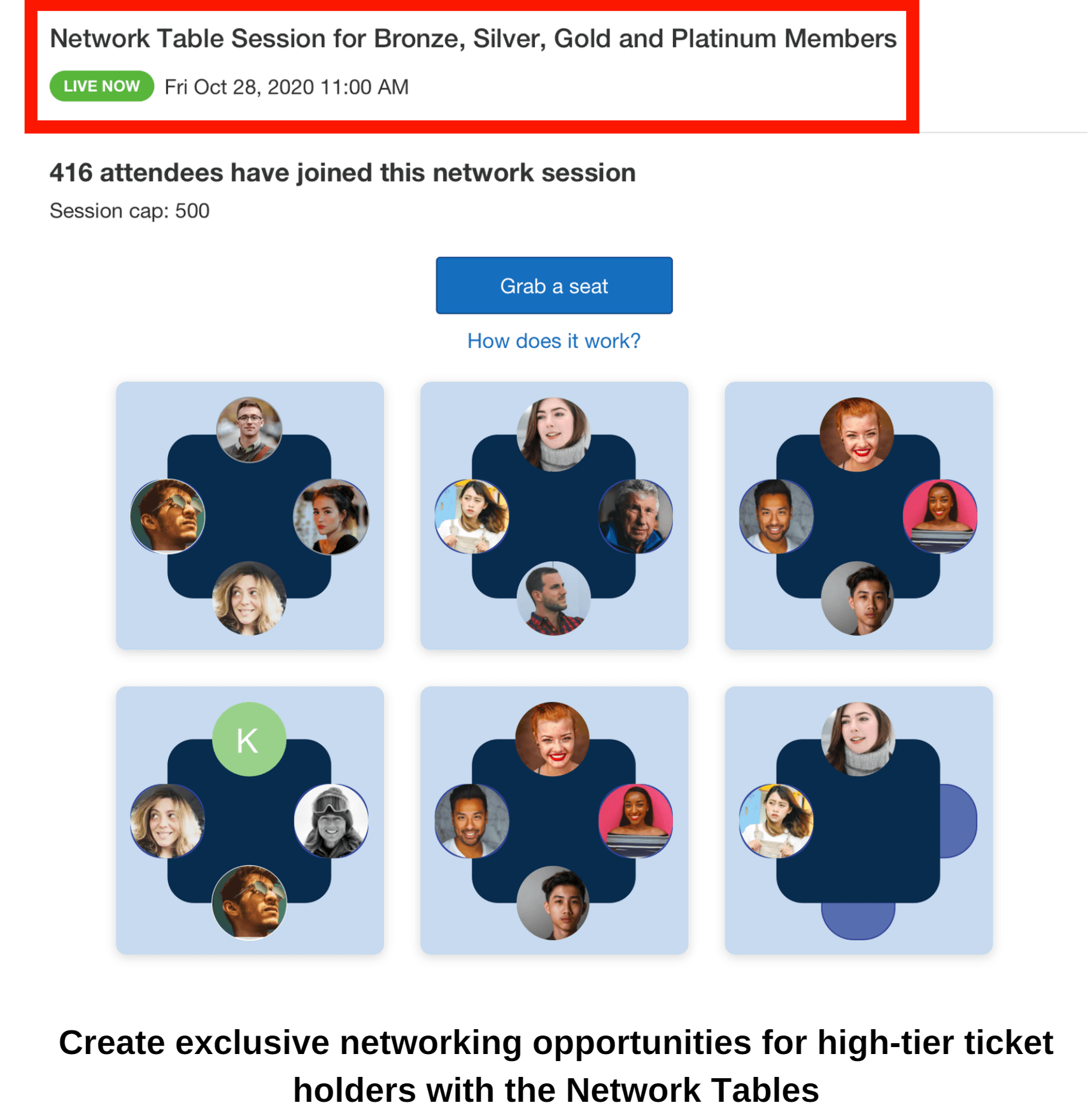Take the empty right seat at the unfilled table
Image resolution: width=1092 pixels, height=1119 pixels.
click(957, 820)
